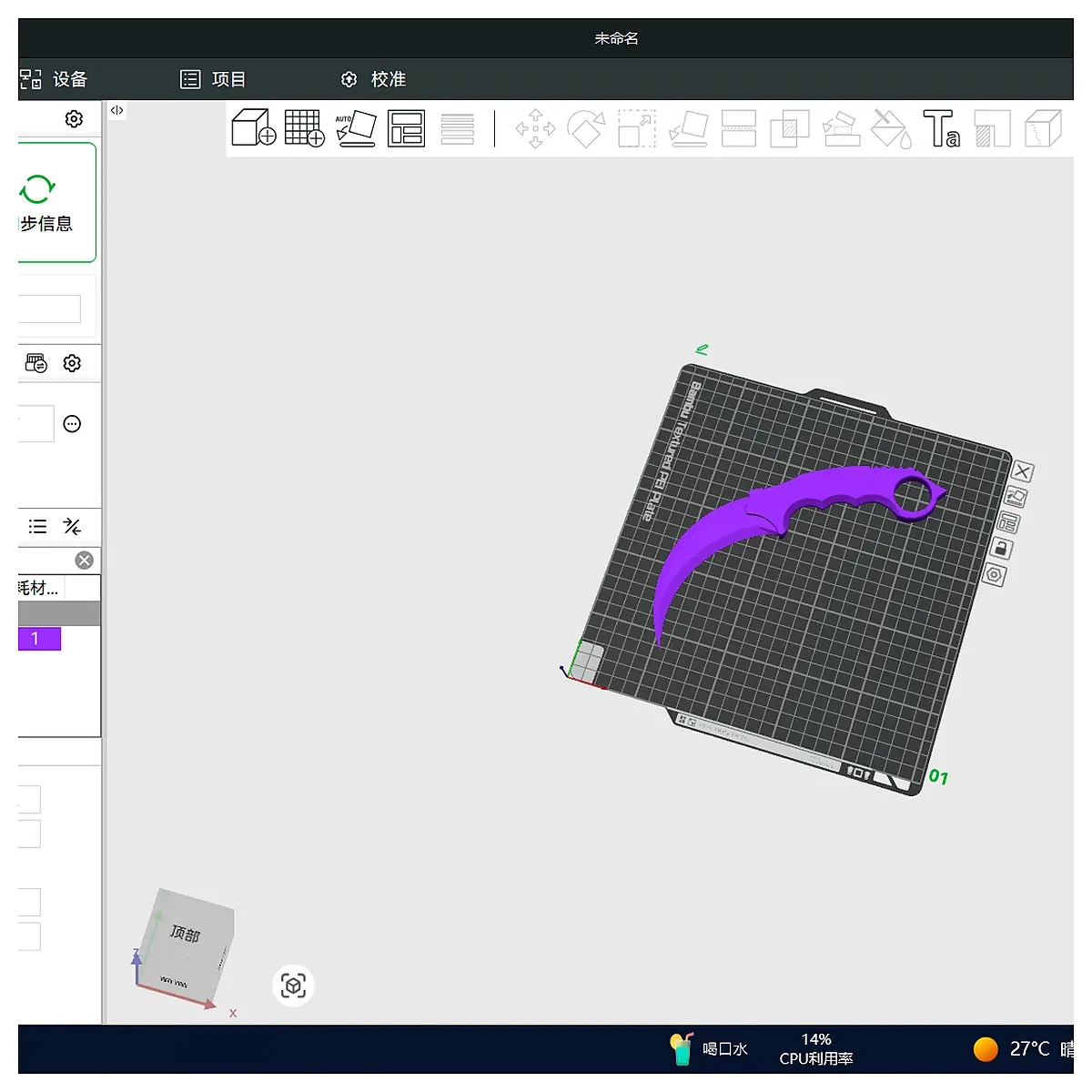Auto orient objects on plate 01
The image size is (1092, 1092).
[x=1016, y=497]
